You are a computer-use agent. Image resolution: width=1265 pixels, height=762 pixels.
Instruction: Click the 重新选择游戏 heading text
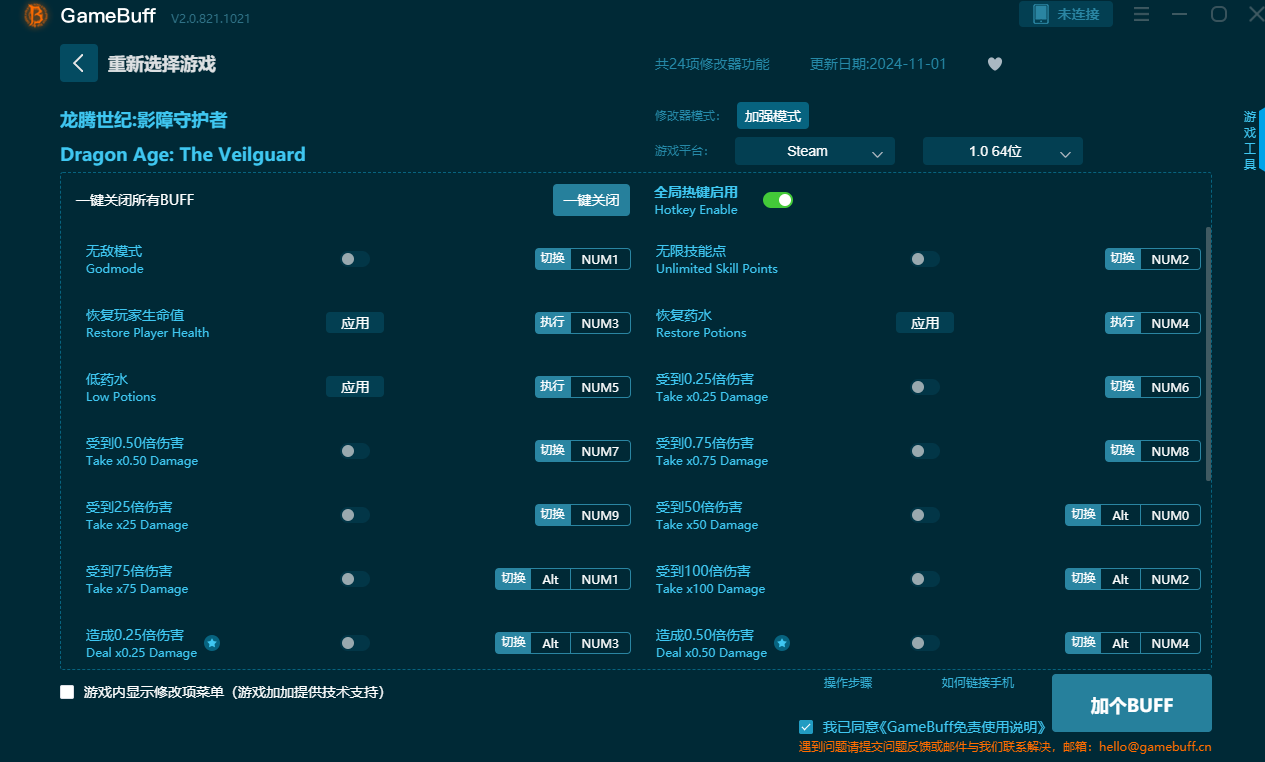[162, 64]
